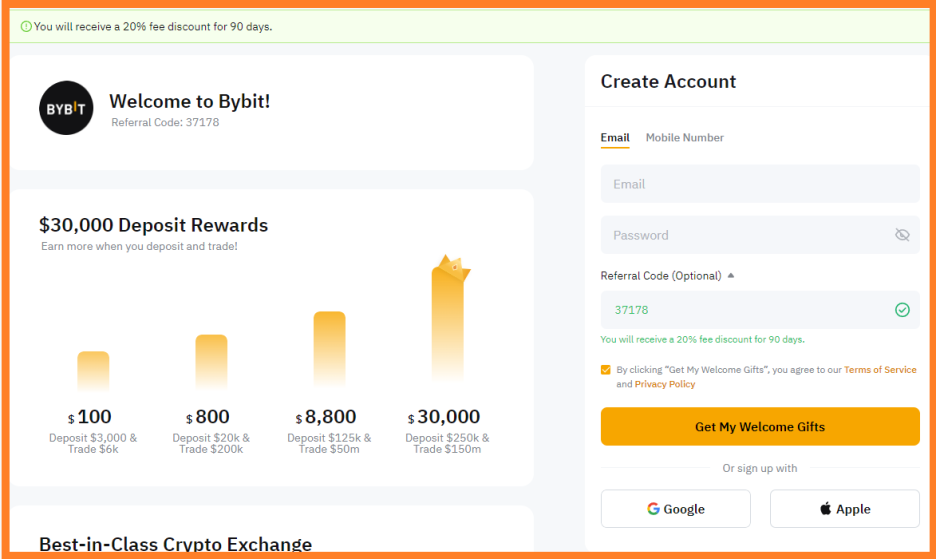
Task: Click "Best-in-Class Crypto Exchange" heading
Action: coord(176,544)
